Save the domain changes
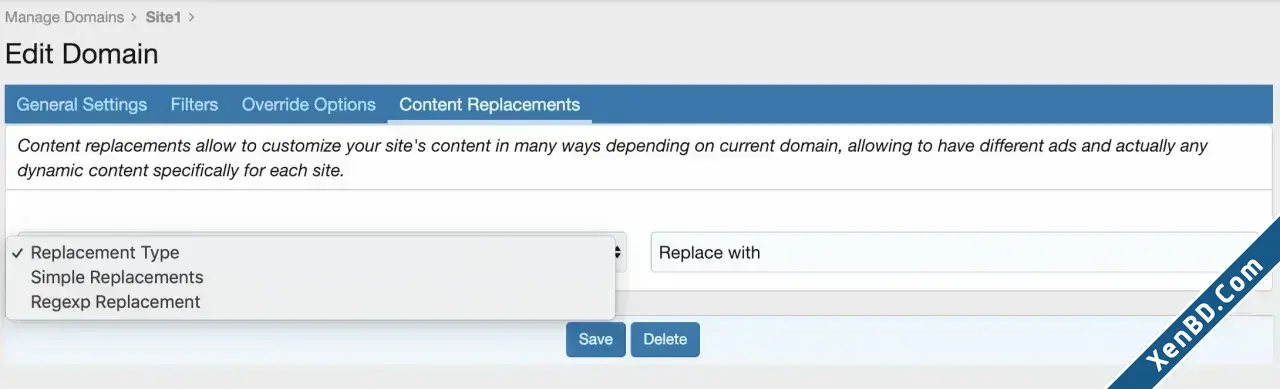This screenshot has width=1280, height=389. click(x=595, y=339)
